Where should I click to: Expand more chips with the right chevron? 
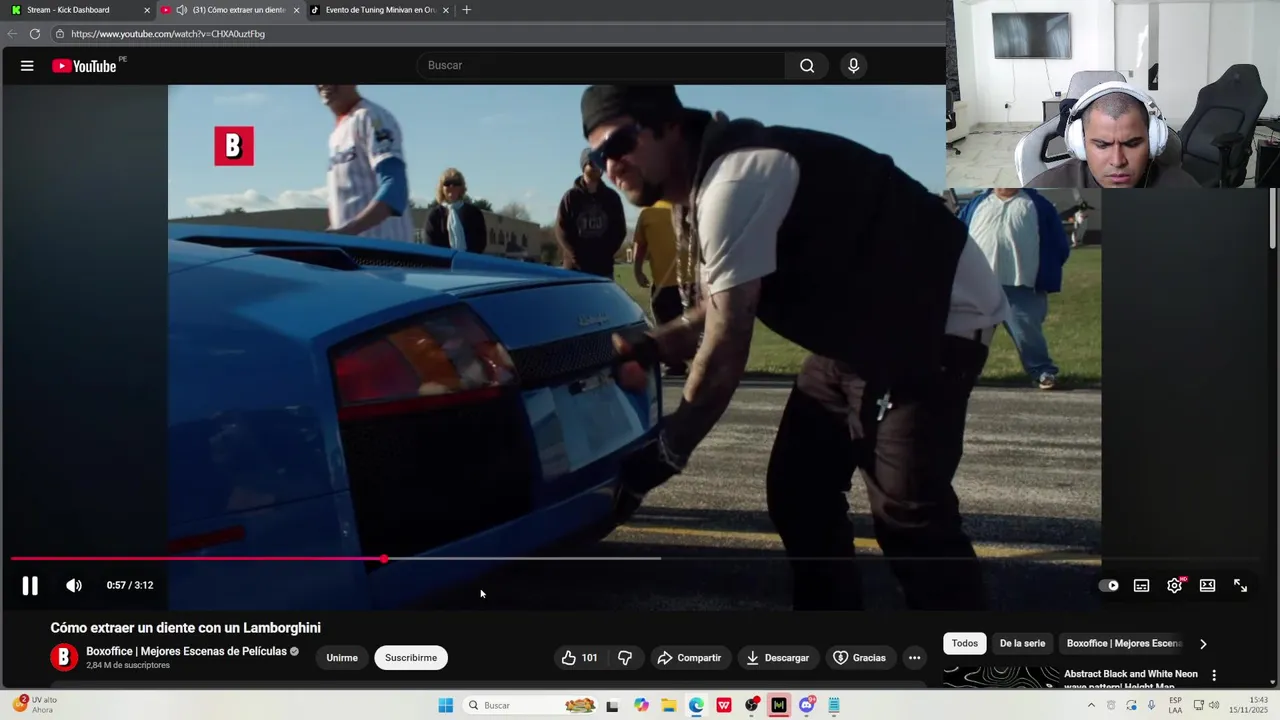pos(1203,644)
